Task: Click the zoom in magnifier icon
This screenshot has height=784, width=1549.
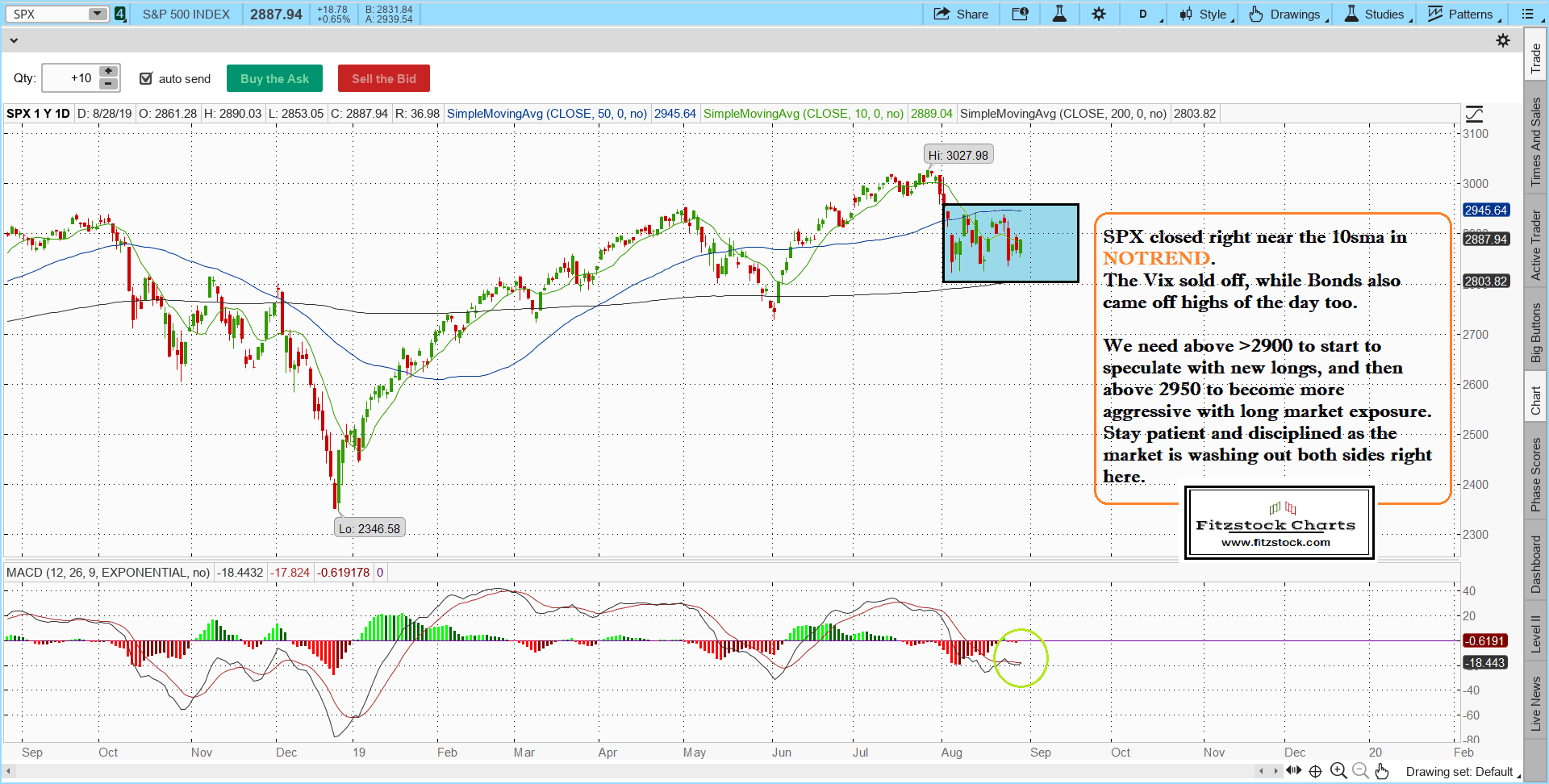Action: (1338, 771)
